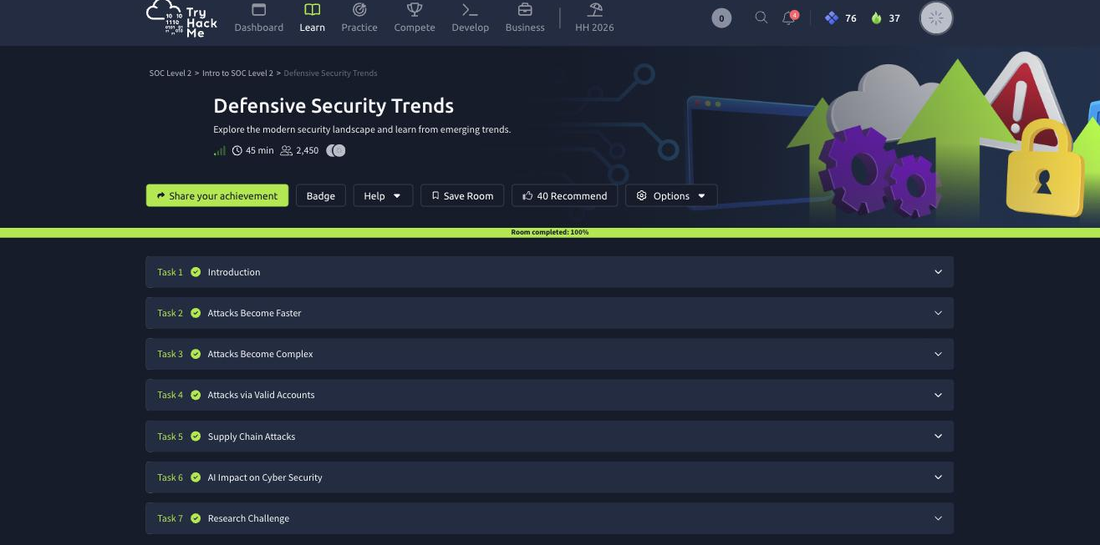Open the Compete nav item
Viewport: 1100px width, 545px height.
click(415, 18)
